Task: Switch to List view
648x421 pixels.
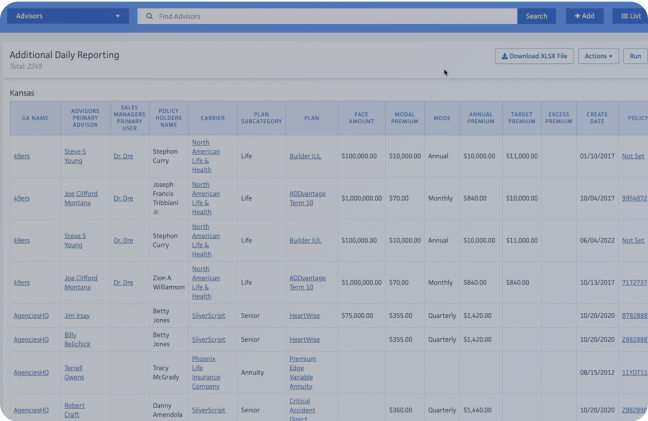Action: (630, 16)
